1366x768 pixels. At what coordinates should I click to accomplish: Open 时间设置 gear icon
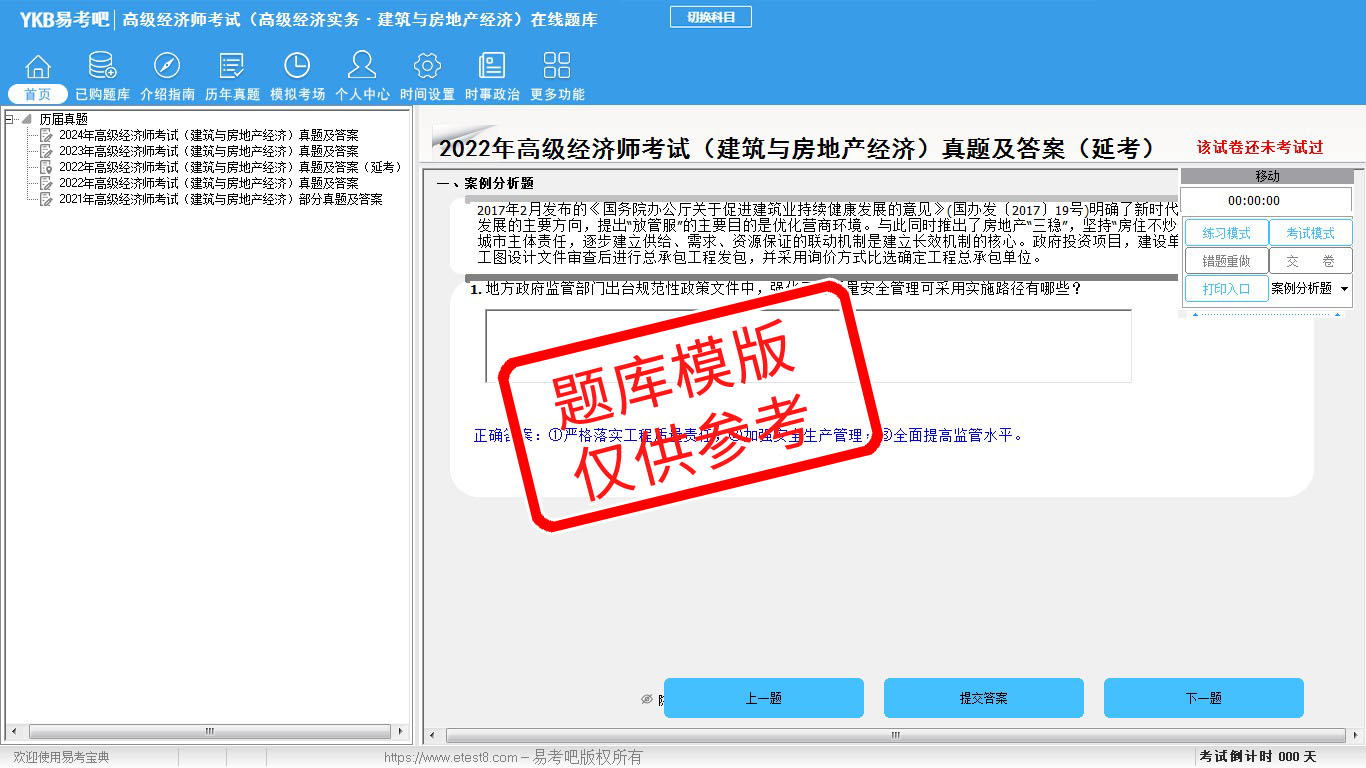pyautogui.click(x=427, y=67)
